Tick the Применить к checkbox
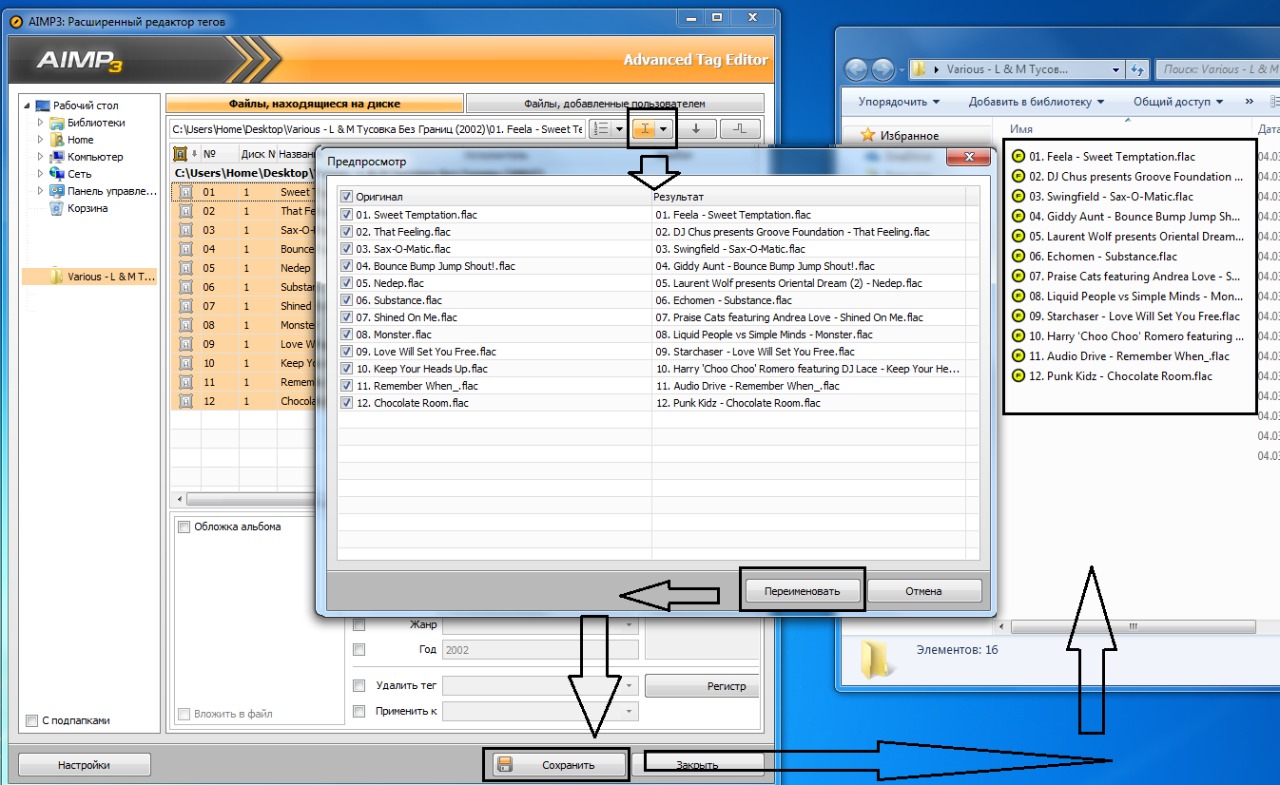Screen dimensions: 1280x785 pos(359,711)
